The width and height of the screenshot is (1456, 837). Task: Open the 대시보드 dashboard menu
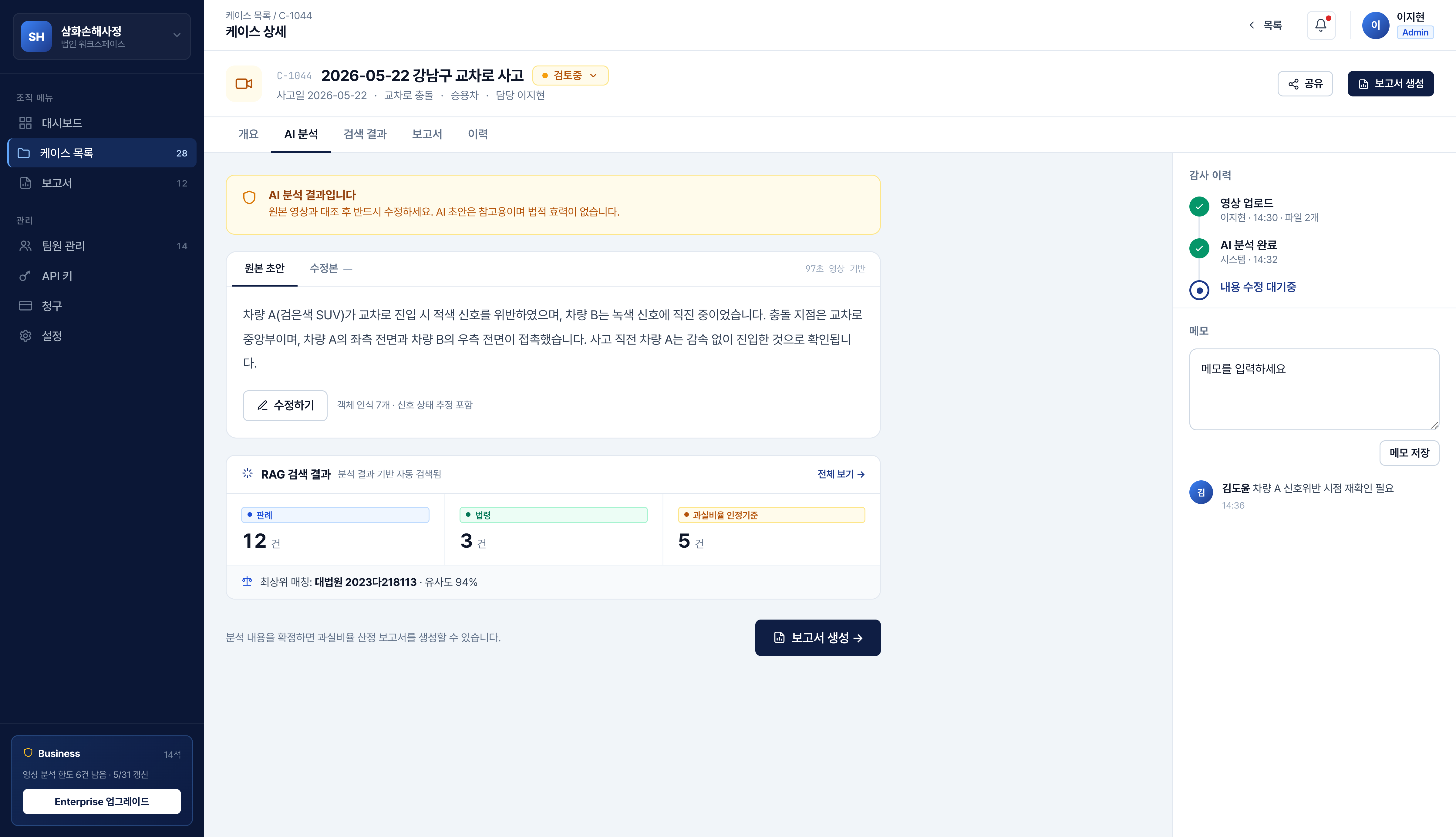(102, 123)
